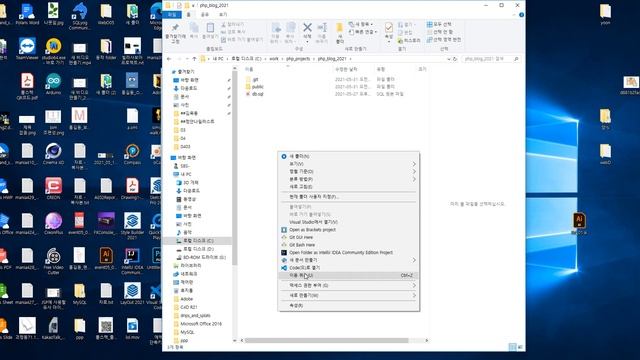Click the Properties checkmark icon in the ribbon
The width and height of the screenshot is (640, 360).
[x=389, y=28]
